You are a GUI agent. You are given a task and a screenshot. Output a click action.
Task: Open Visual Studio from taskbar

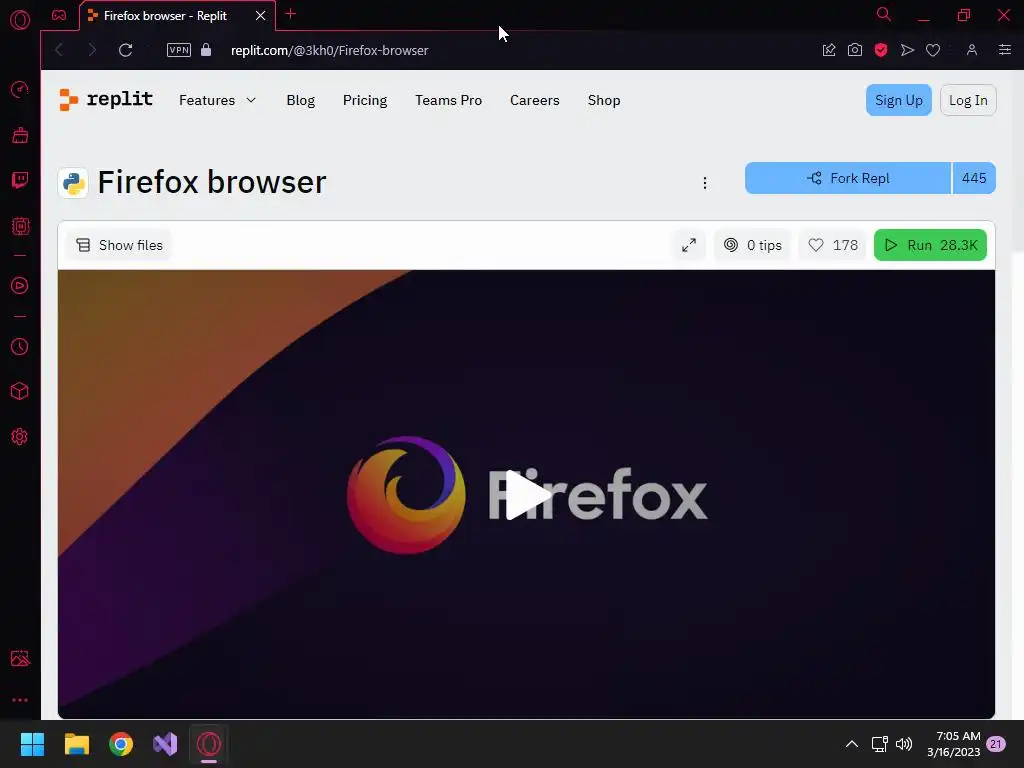coord(165,744)
